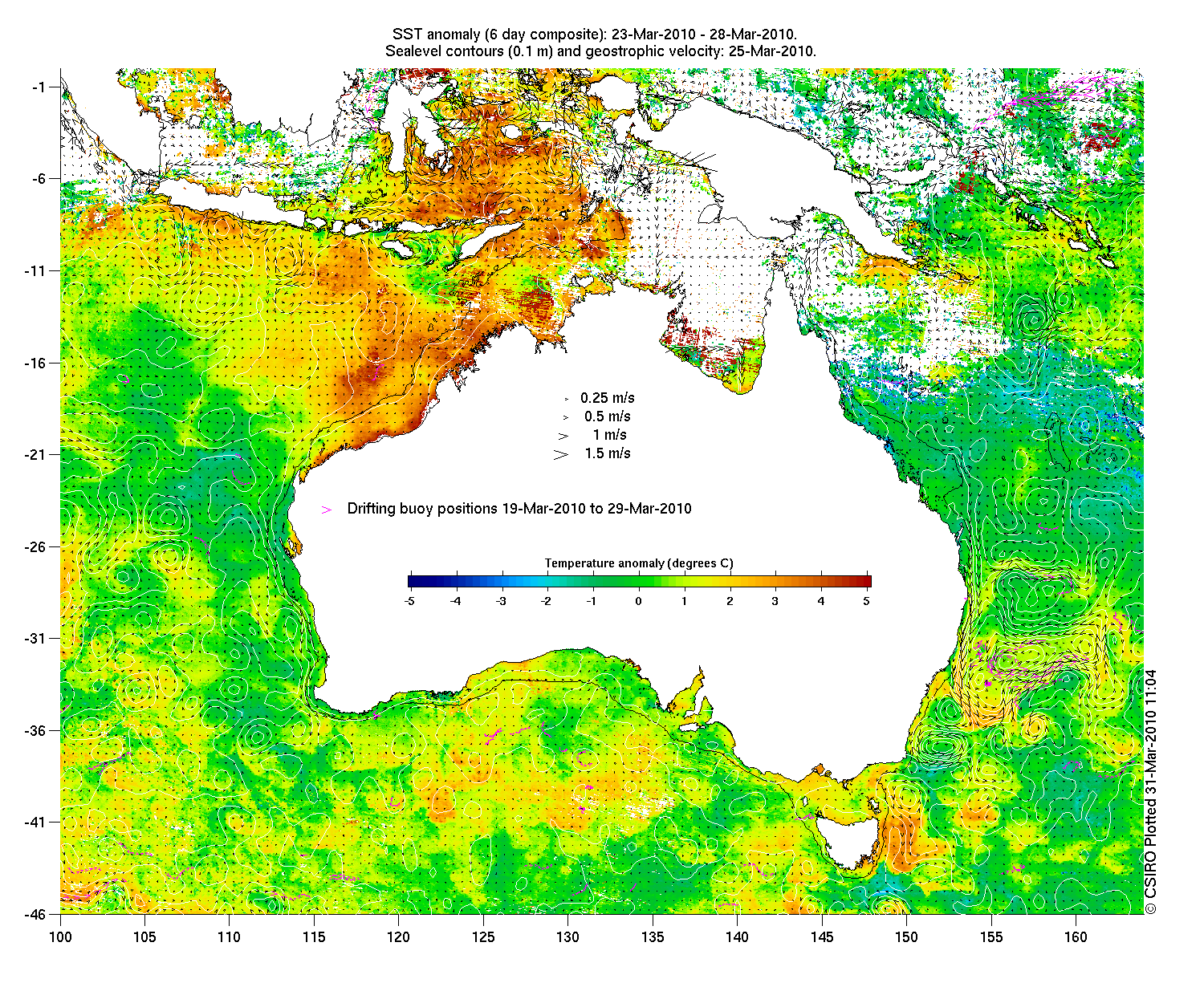Click the colorbar tick label 3
This screenshot has height=983, width=1204.
(775, 600)
